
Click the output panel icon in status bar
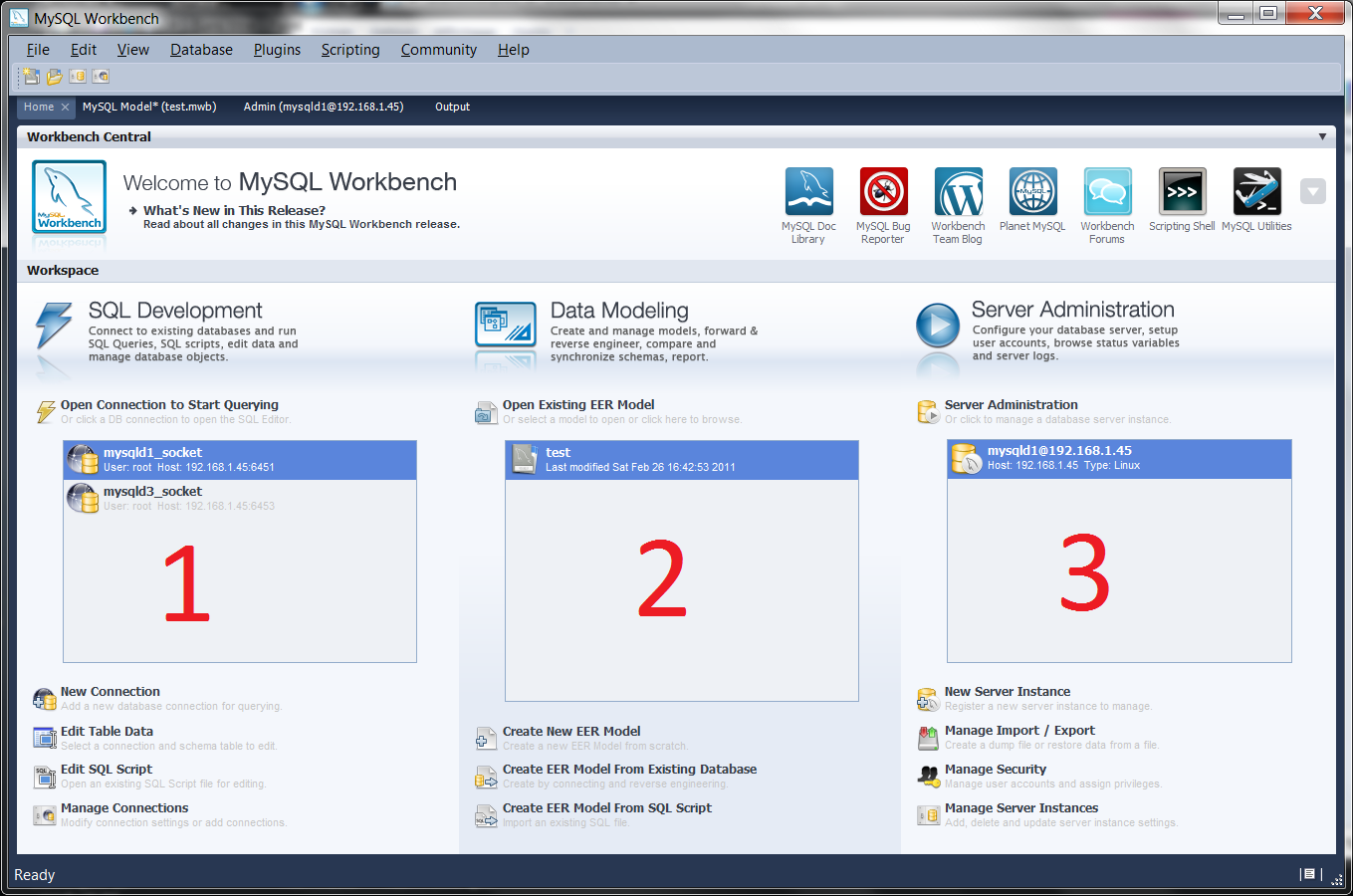click(x=1309, y=874)
